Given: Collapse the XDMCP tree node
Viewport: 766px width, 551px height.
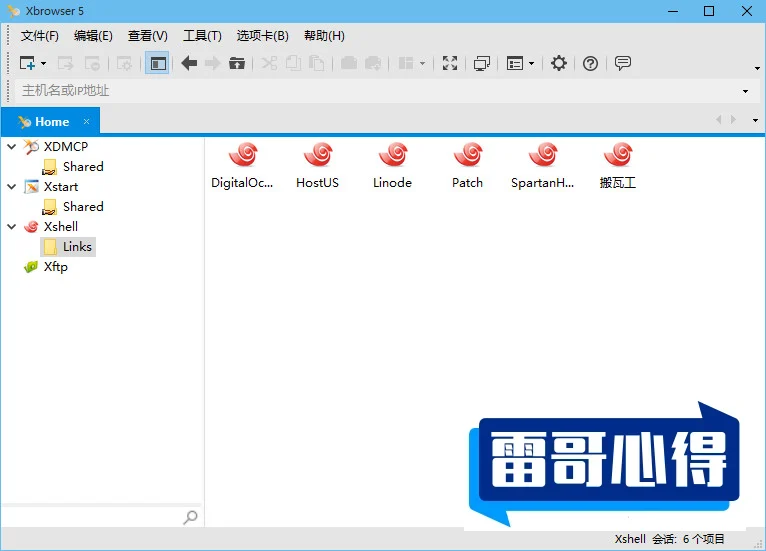Looking at the screenshot, I should tap(12, 146).
